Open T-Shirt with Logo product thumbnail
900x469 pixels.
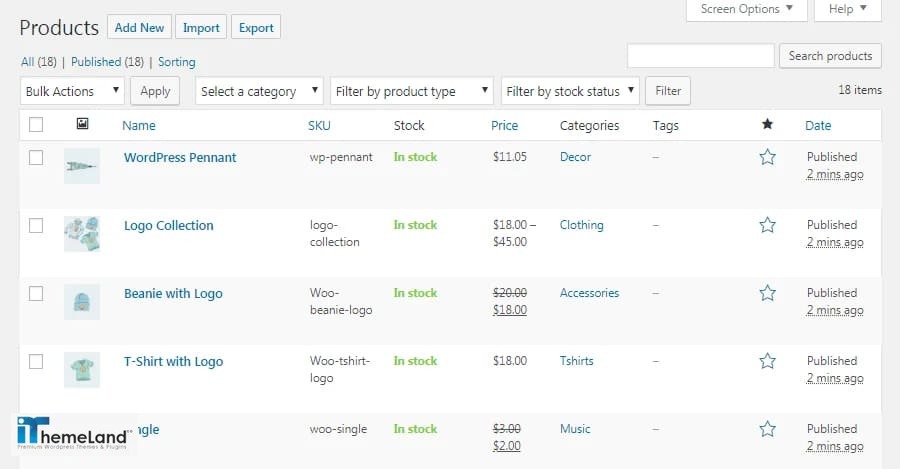[x=82, y=370]
